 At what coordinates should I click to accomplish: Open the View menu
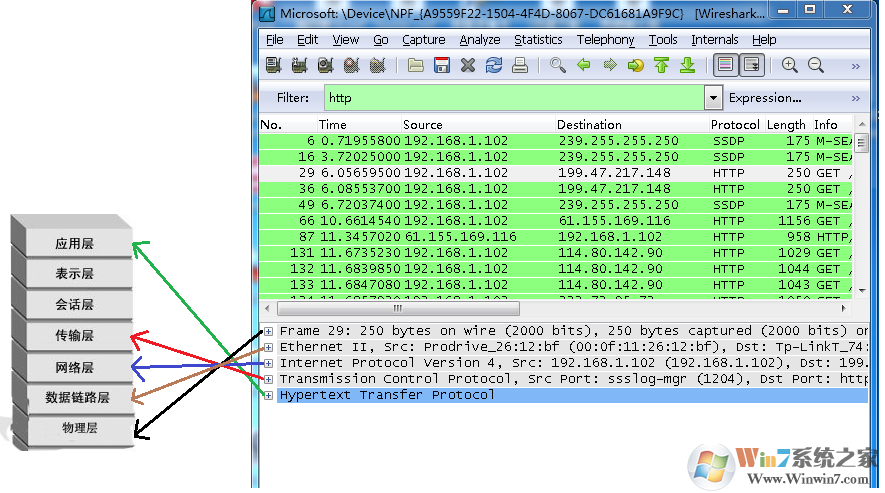[345, 40]
